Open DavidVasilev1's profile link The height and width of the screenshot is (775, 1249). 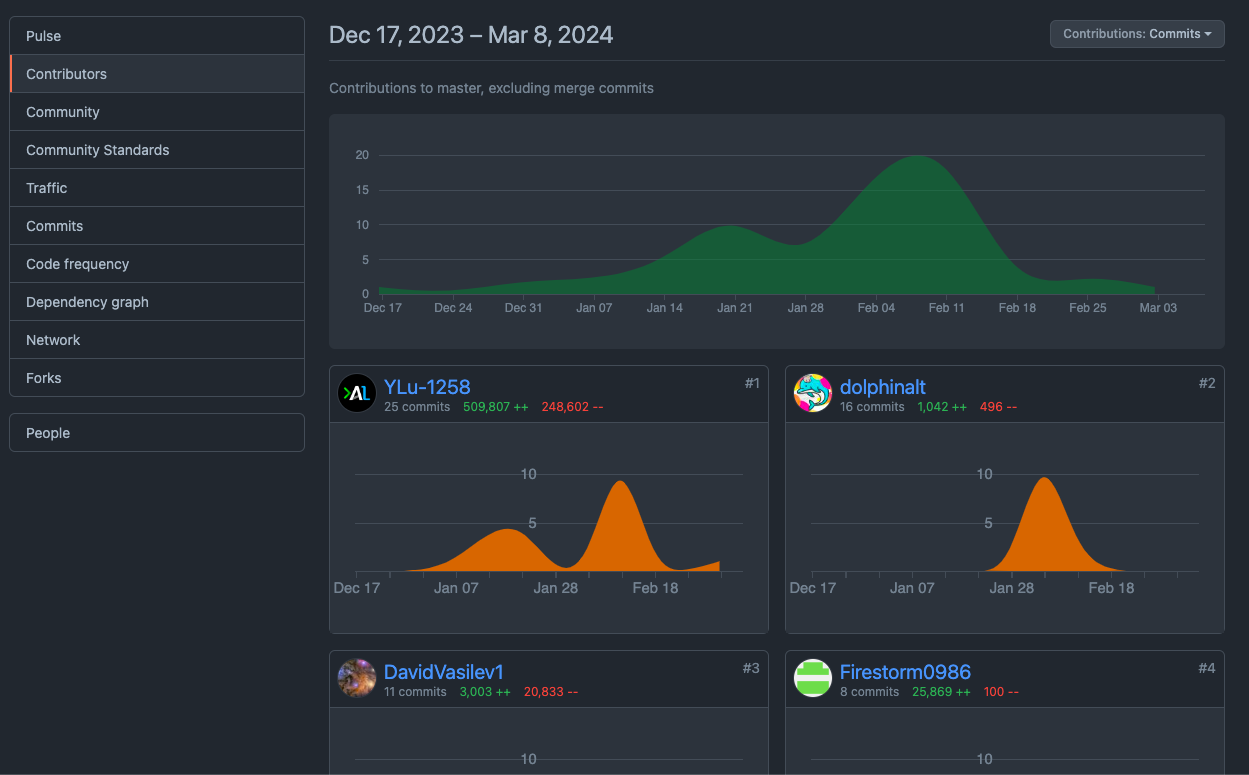[x=443, y=672]
